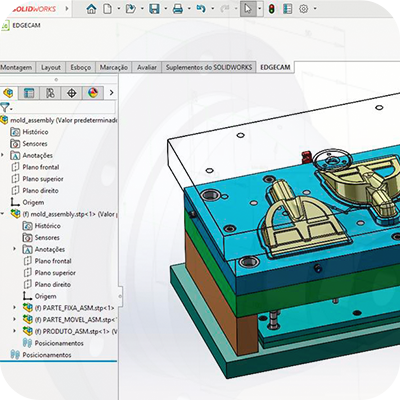
Task: Select nested Plano superior under mold_assembly.stp
Action: (x=55, y=273)
